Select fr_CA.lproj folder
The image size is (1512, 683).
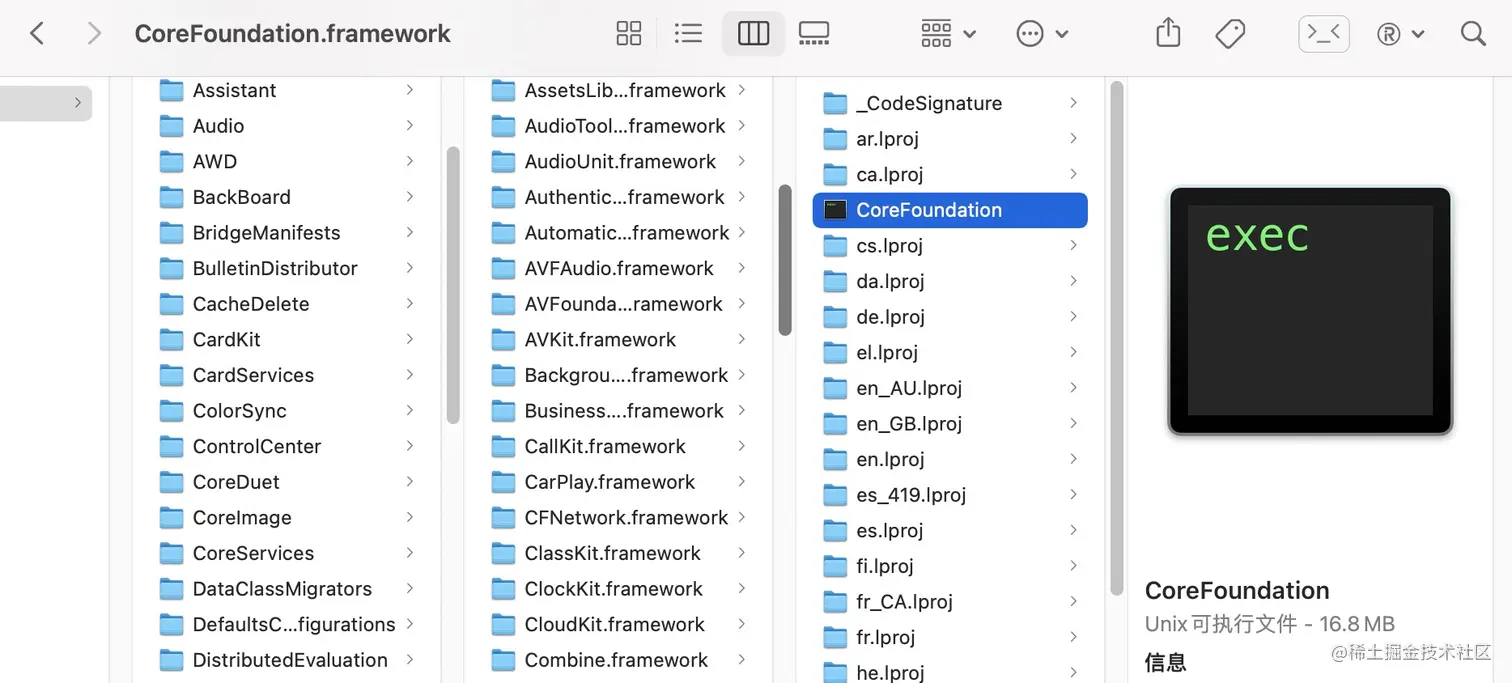950,602
